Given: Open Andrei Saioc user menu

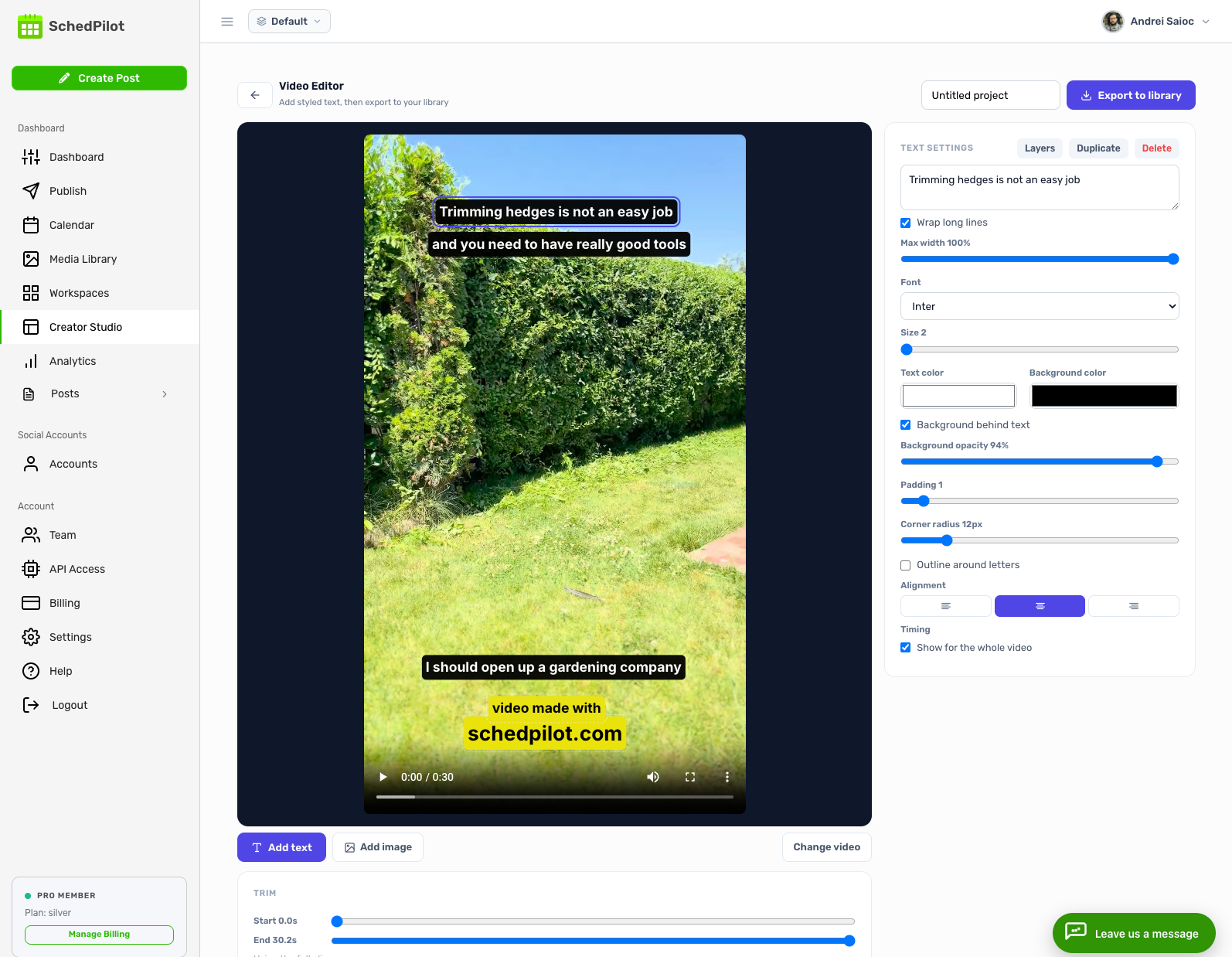Looking at the screenshot, I should pos(1156,22).
